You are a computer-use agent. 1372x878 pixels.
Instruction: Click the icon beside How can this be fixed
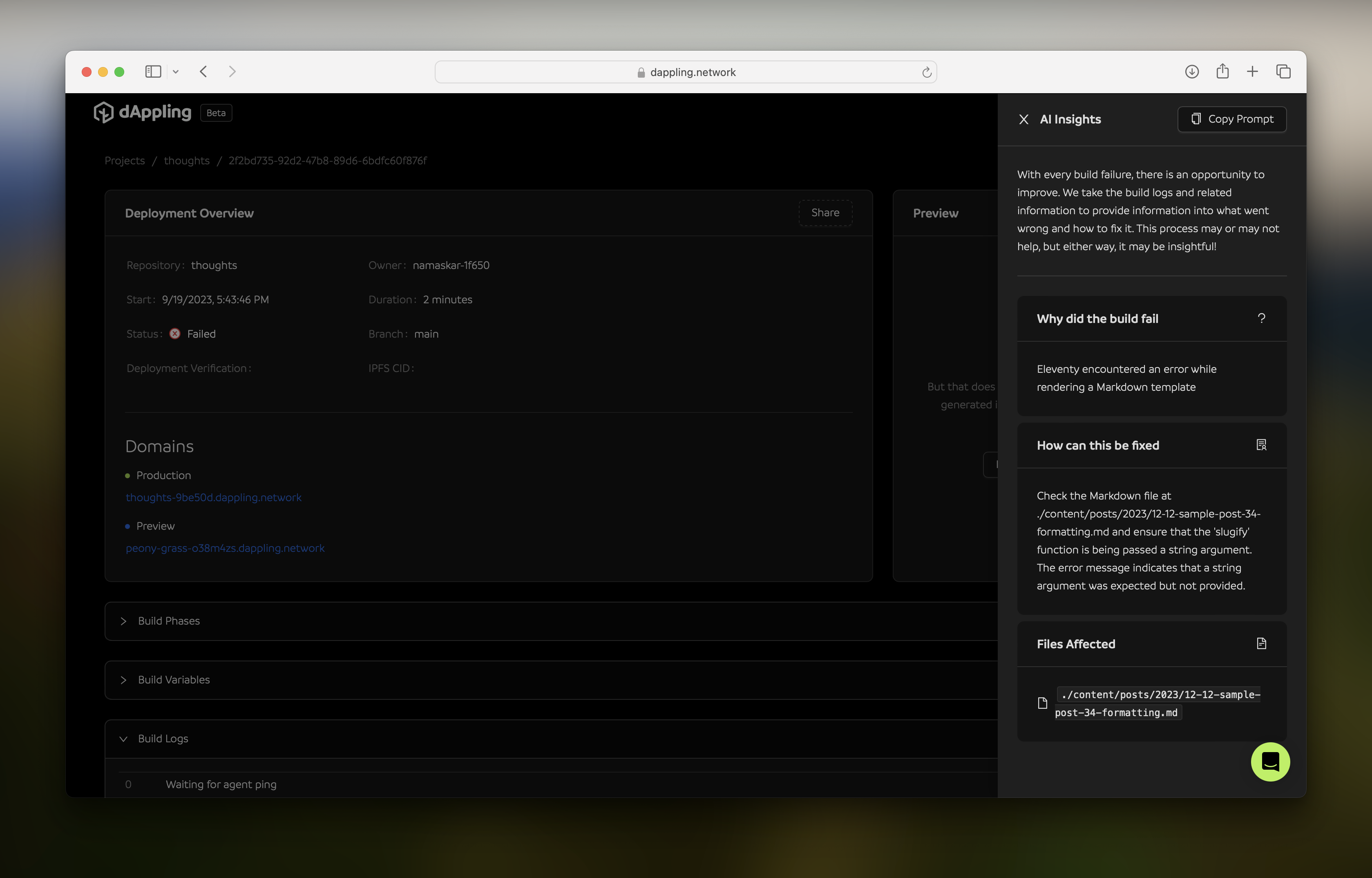[x=1261, y=445]
